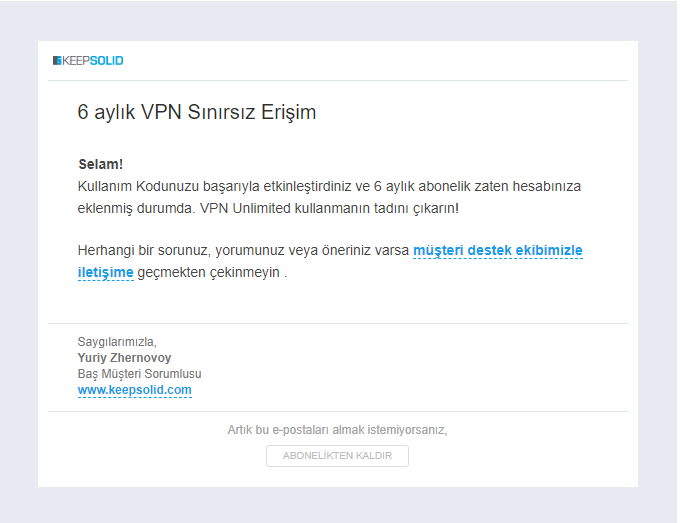Click the ABONELİKTEN KALDIR button
This screenshot has width=680, height=523.
(x=337, y=456)
